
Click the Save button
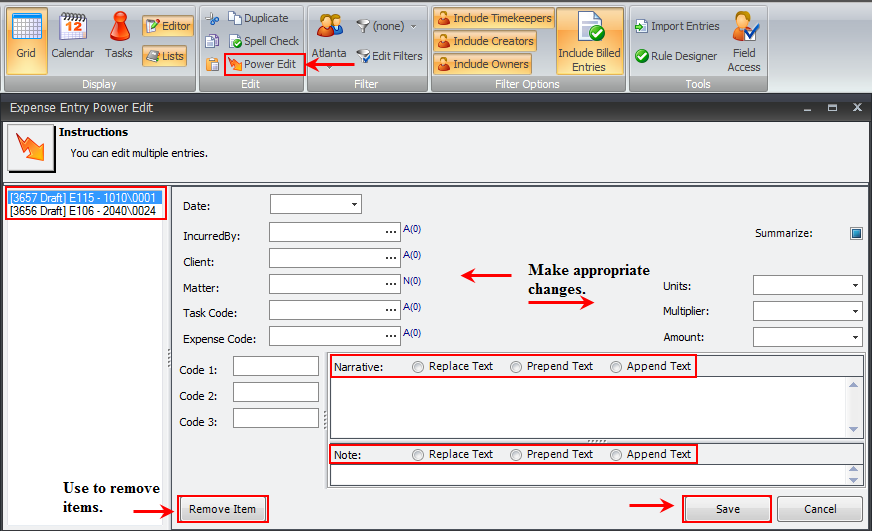(x=727, y=509)
